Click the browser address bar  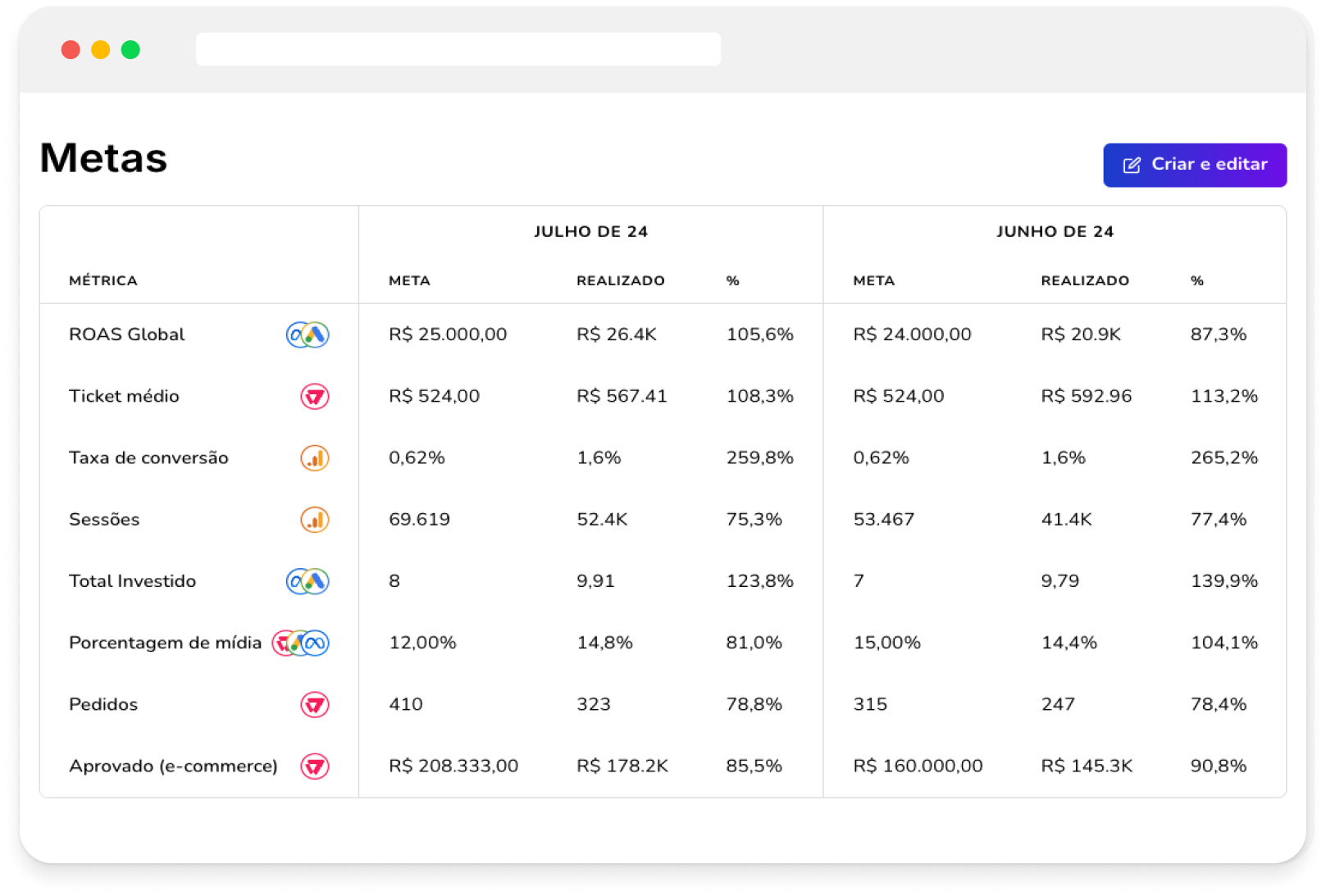click(458, 49)
